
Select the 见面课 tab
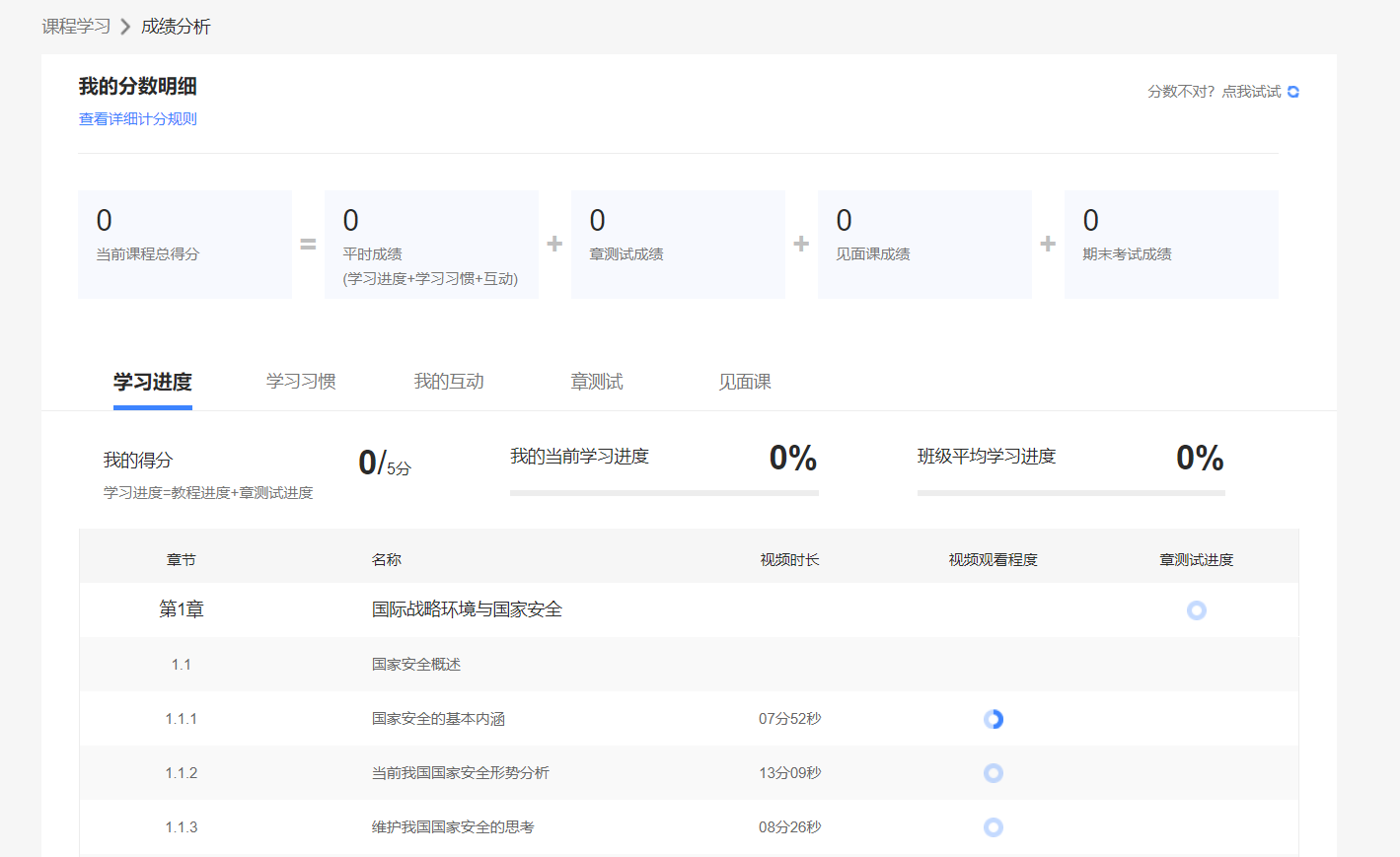(745, 382)
